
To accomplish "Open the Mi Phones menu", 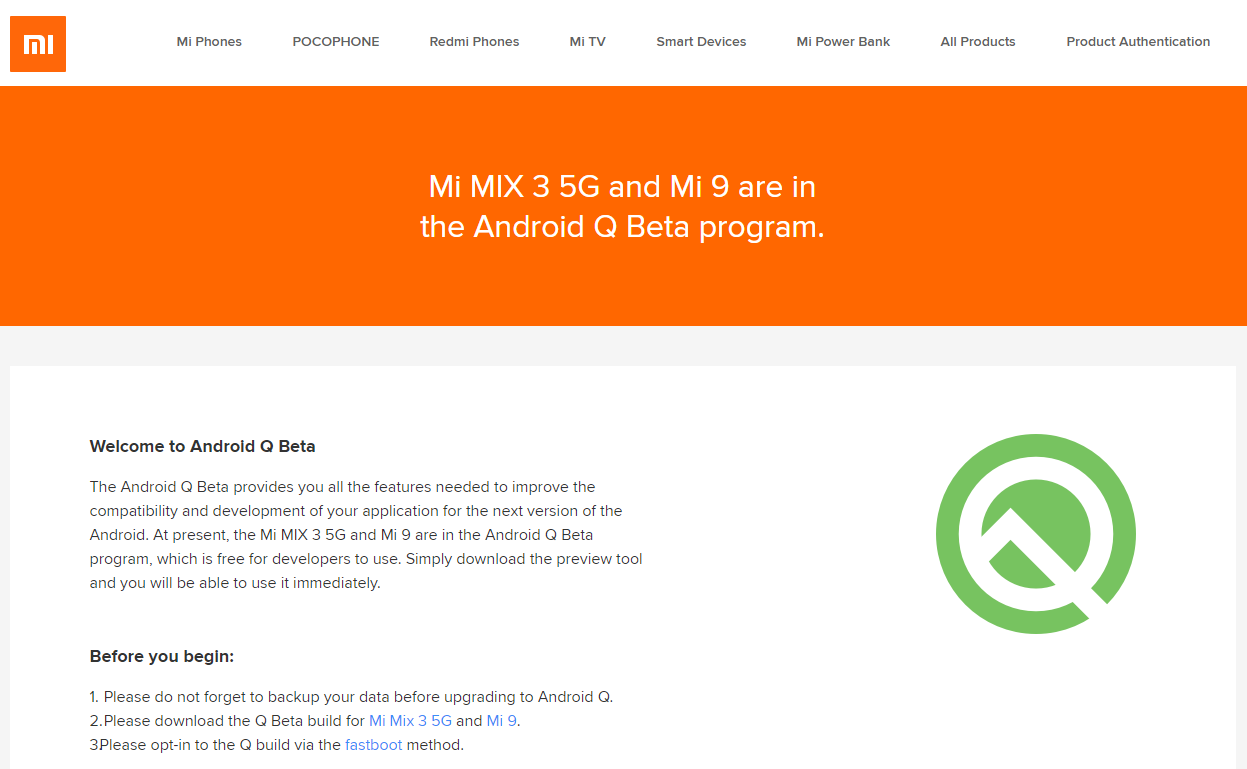I will point(209,42).
